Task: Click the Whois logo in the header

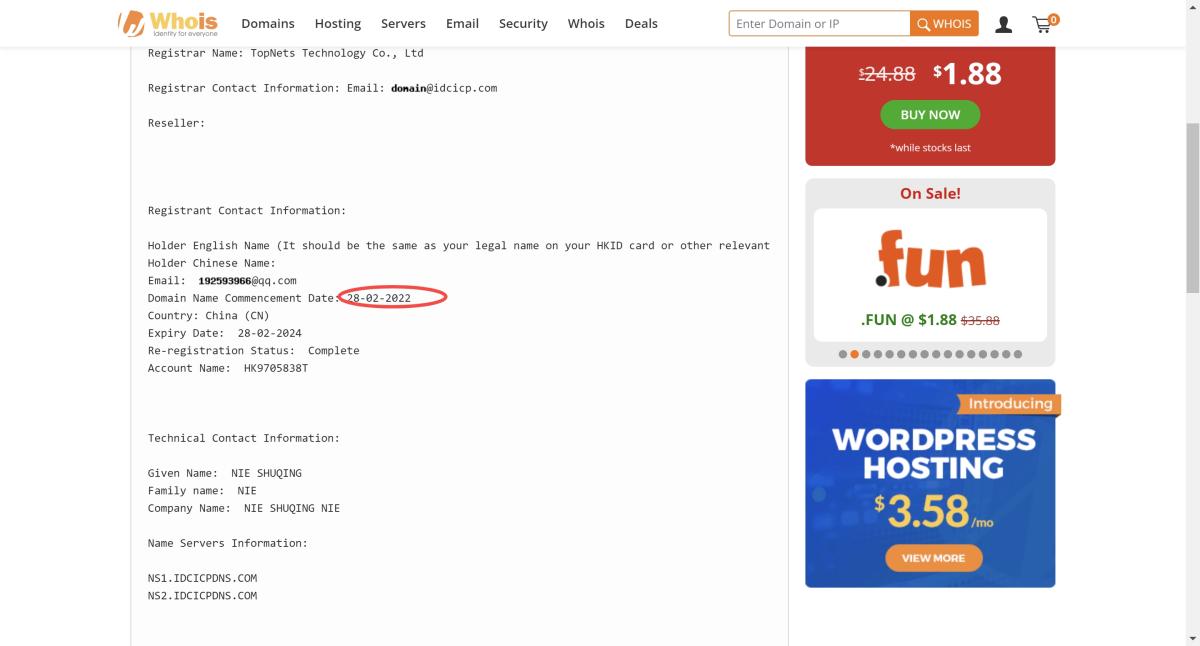Action: (x=168, y=23)
